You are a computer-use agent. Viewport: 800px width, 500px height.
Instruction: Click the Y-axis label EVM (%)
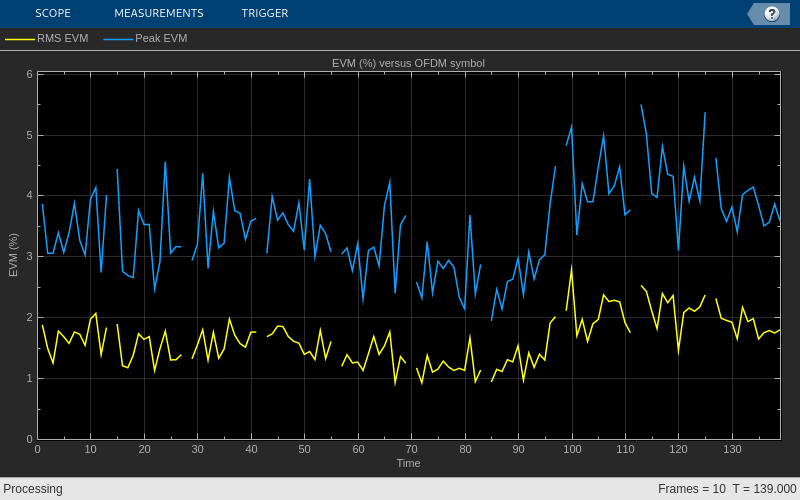13,255
